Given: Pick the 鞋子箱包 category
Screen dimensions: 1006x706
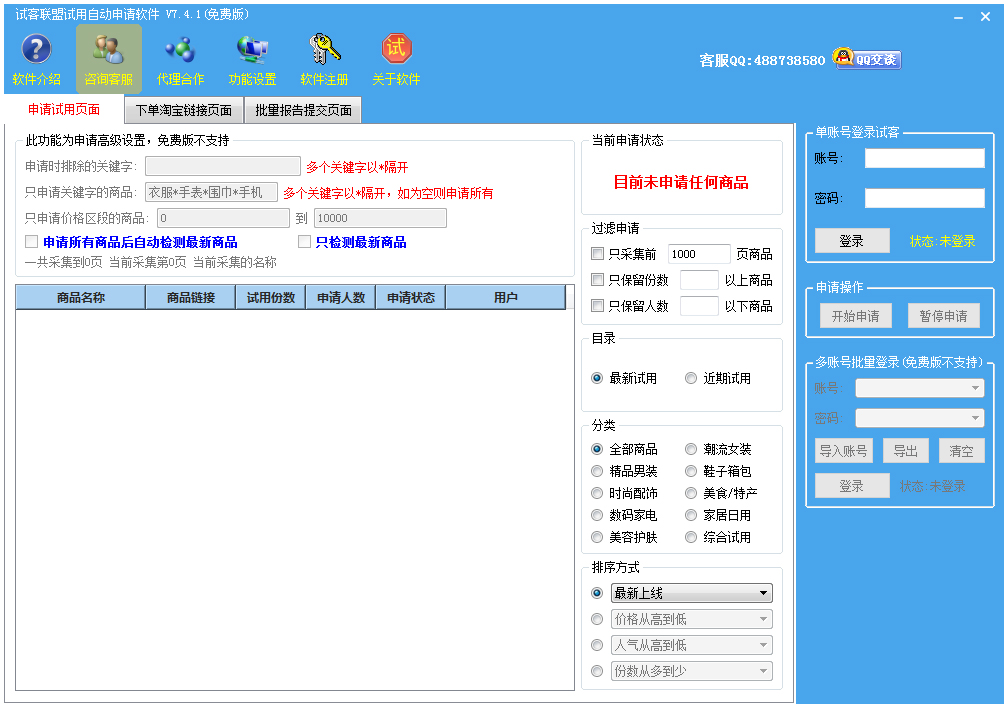Looking at the screenshot, I should pos(691,471).
